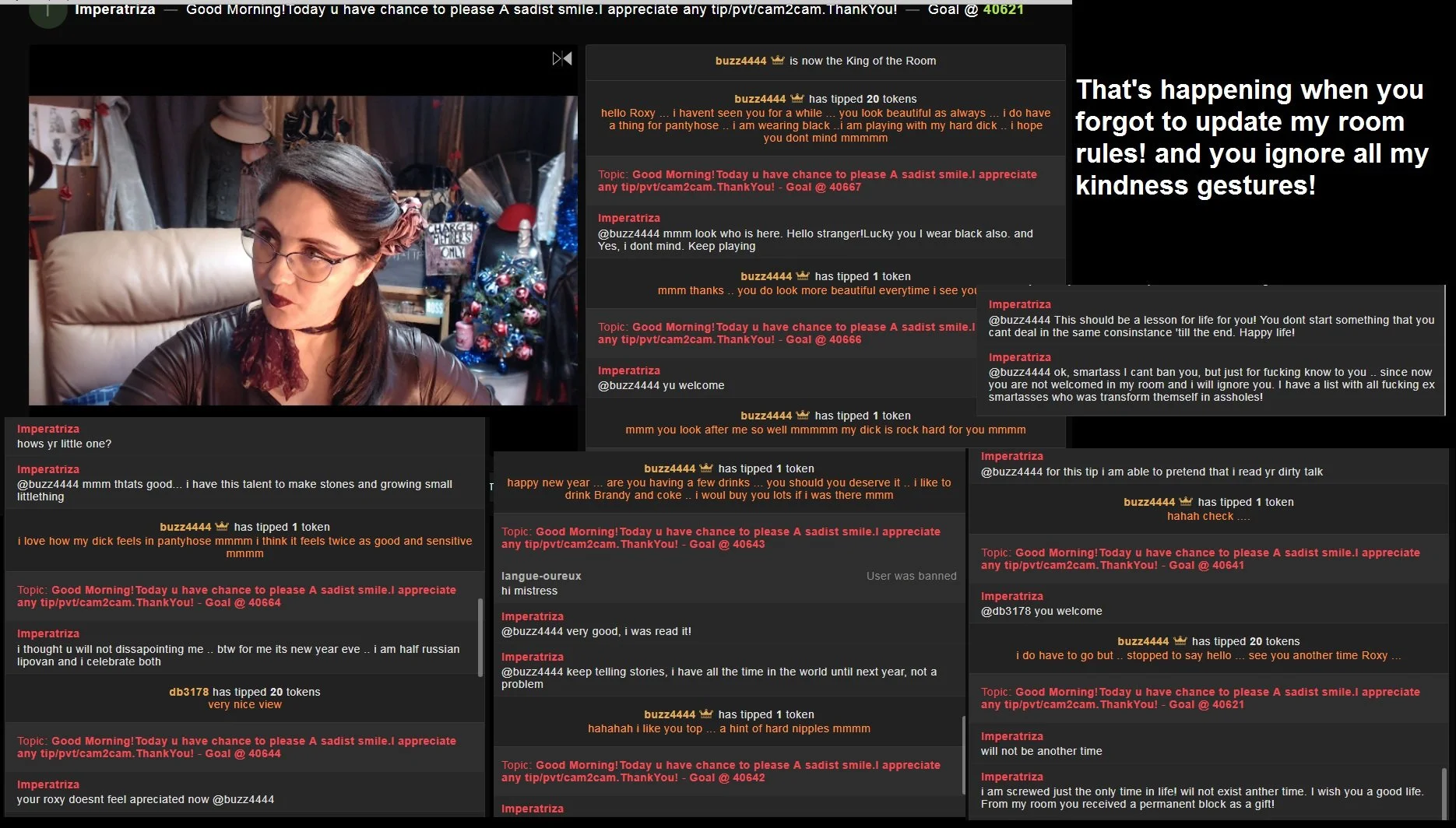The height and width of the screenshot is (828, 1456).
Task: Click crown icon in King of the Room line
Action: [x=777, y=60]
